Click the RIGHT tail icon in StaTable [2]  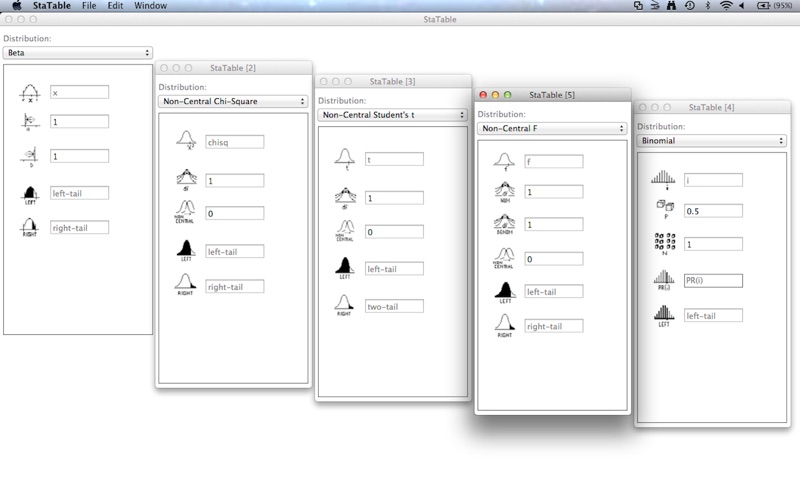click(185, 284)
